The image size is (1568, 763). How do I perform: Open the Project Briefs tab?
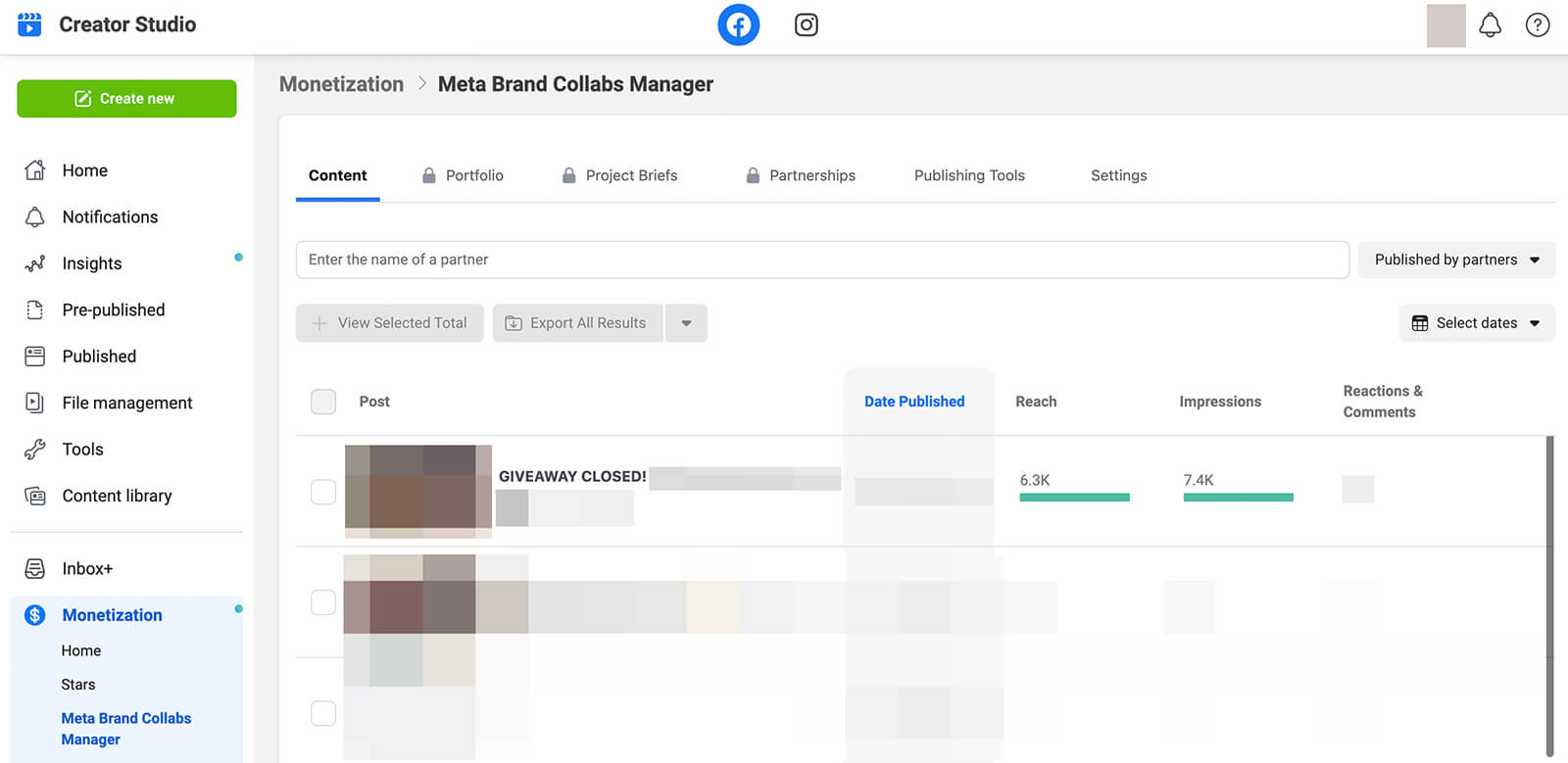[619, 175]
